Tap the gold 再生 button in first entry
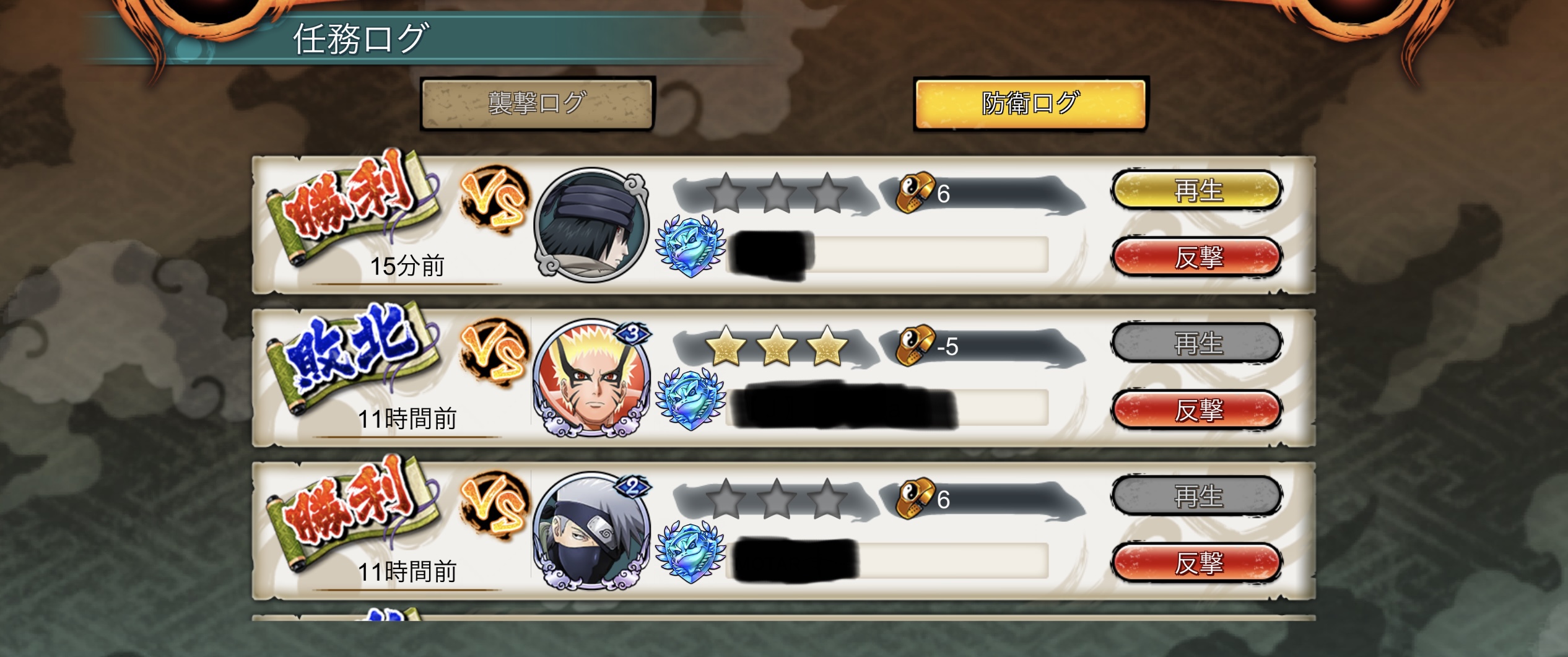The image size is (1568, 657). (x=1196, y=190)
